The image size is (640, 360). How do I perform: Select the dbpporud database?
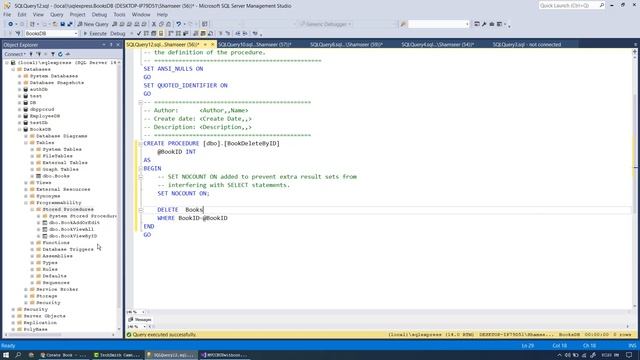point(42,109)
